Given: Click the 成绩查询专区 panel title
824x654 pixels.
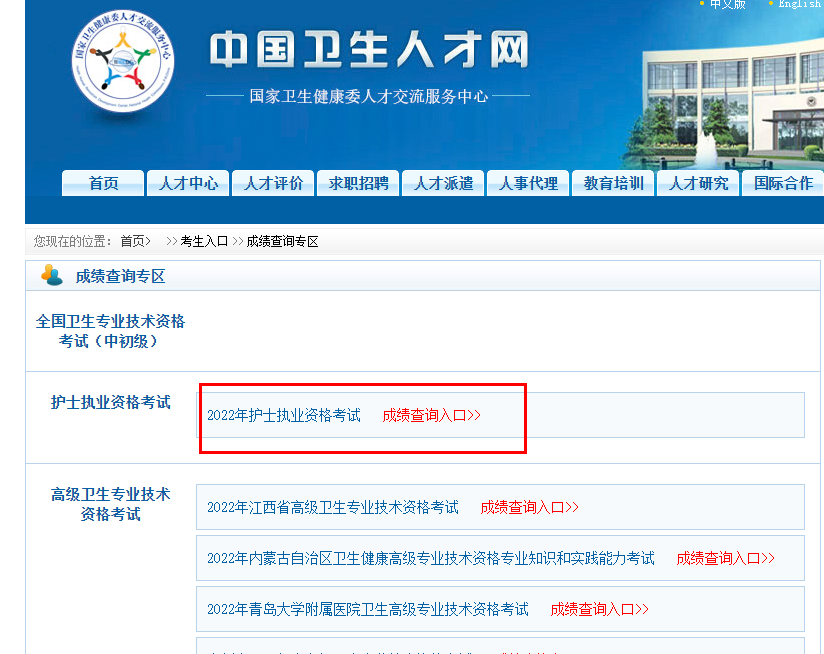Looking at the screenshot, I should click(120, 276).
